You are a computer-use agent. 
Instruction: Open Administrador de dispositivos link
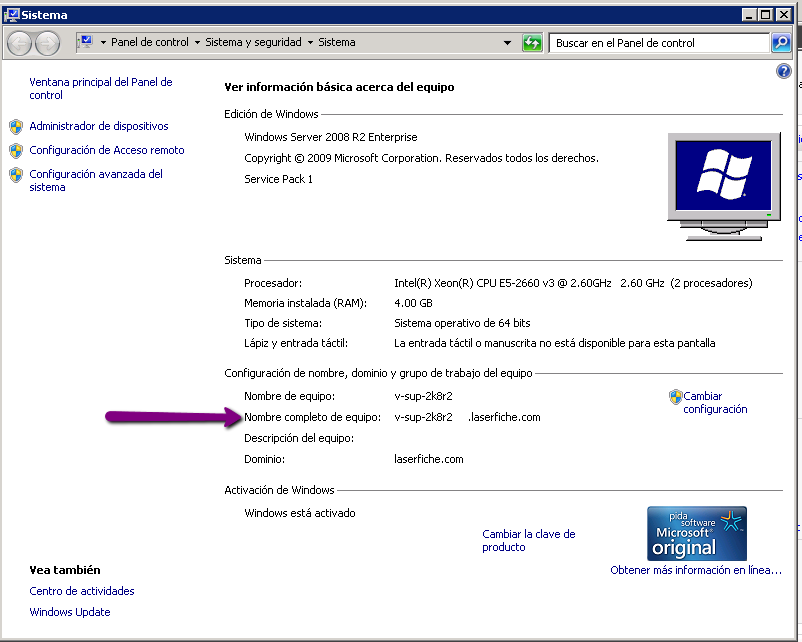(x=99, y=126)
